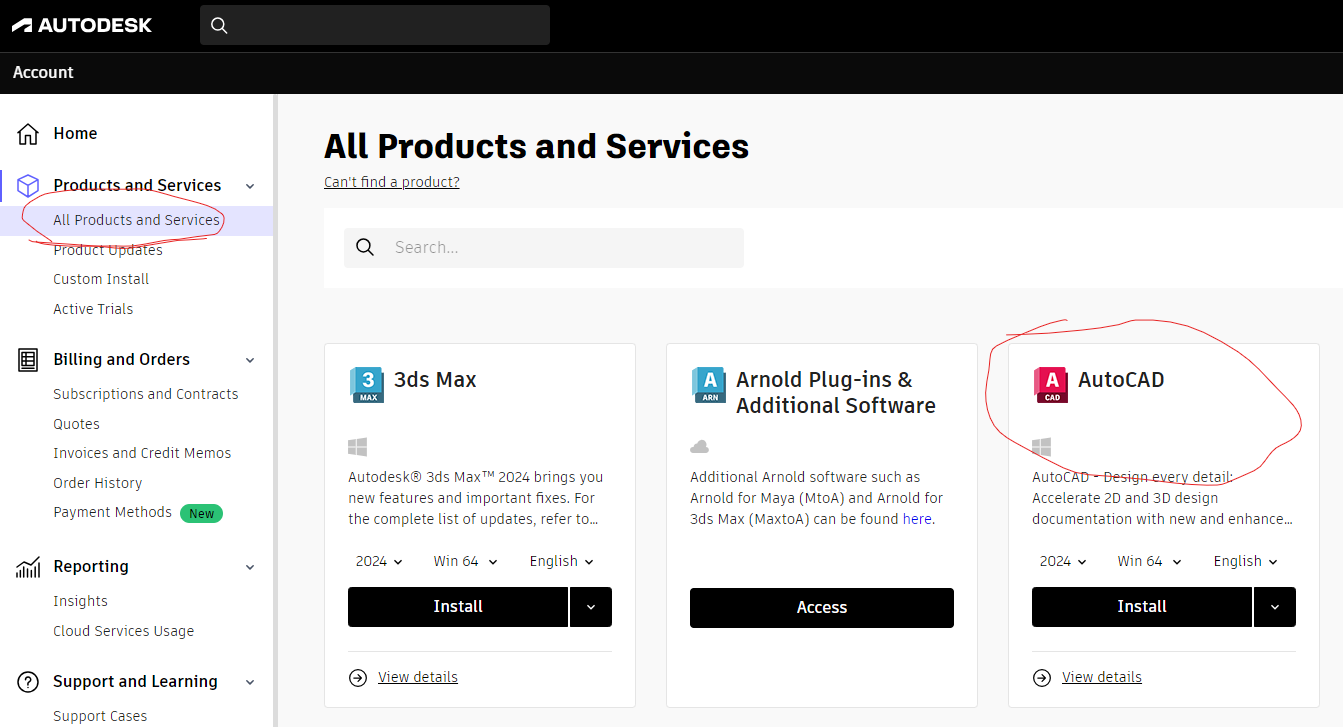The width and height of the screenshot is (1343, 727).
Task: Click the Access button for Arnold
Action: pyautogui.click(x=821, y=607)
